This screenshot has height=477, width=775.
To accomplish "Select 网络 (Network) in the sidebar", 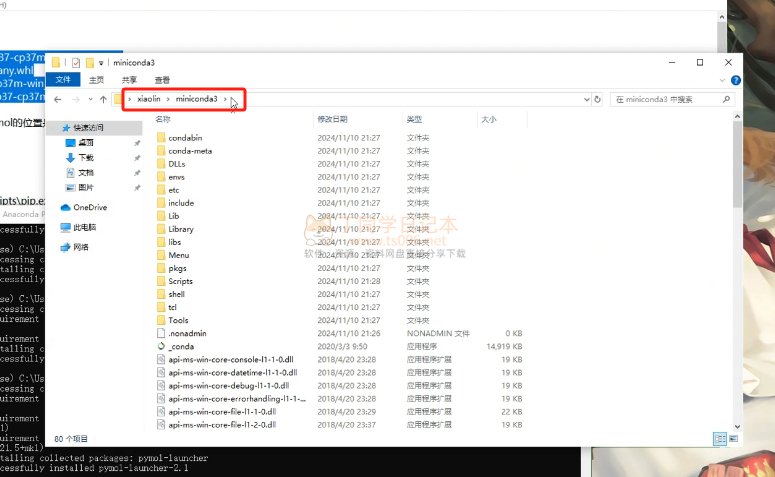I will click(x=66, y=246).
